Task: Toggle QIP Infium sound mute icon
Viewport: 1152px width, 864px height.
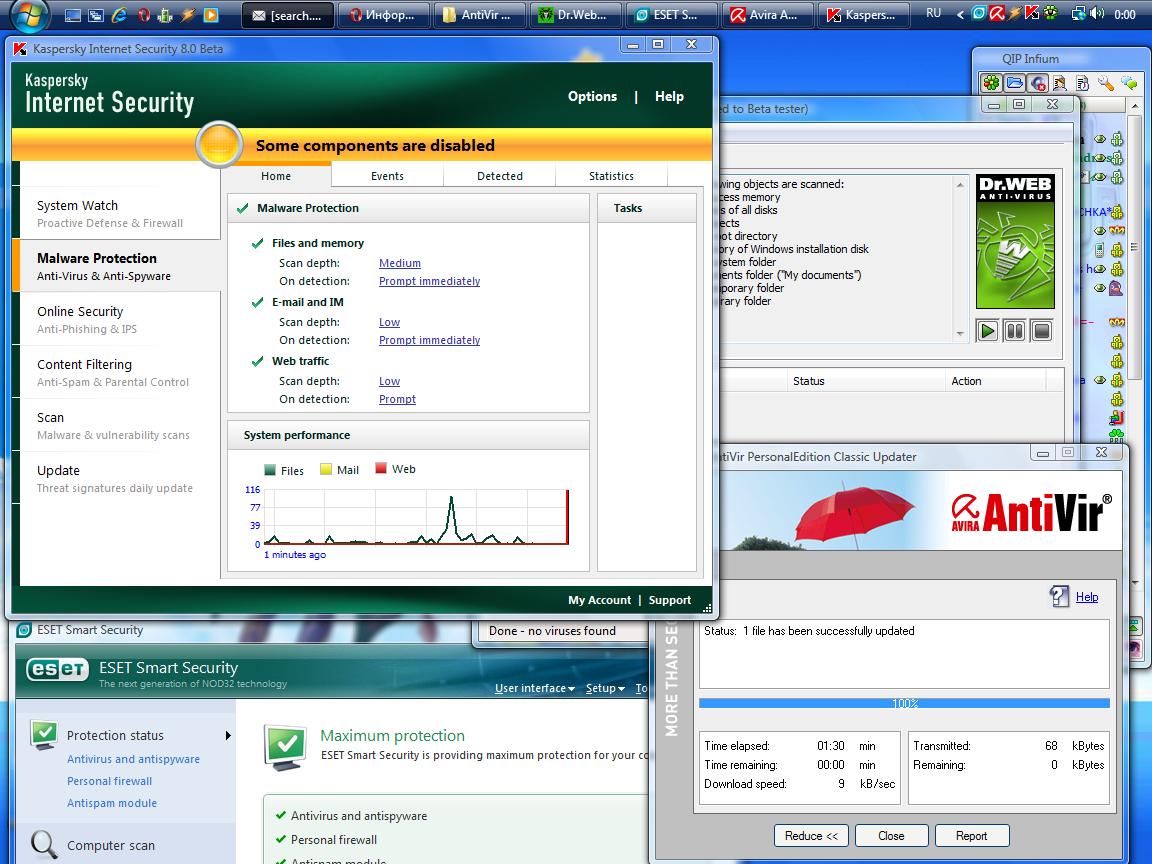Action: (1038, 83)
